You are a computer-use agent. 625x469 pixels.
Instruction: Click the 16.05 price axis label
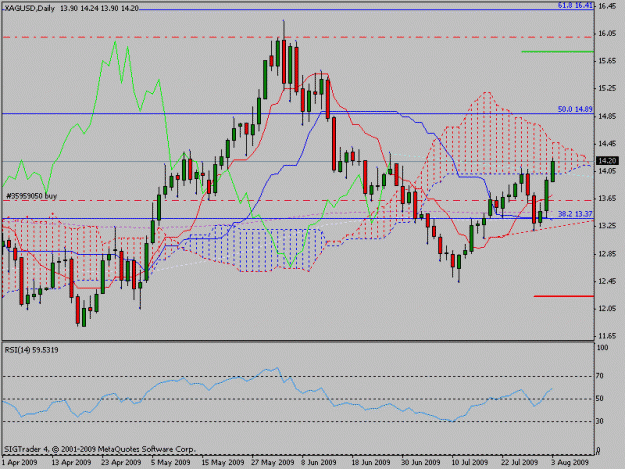pyautogui.click(x=607, y=33)
